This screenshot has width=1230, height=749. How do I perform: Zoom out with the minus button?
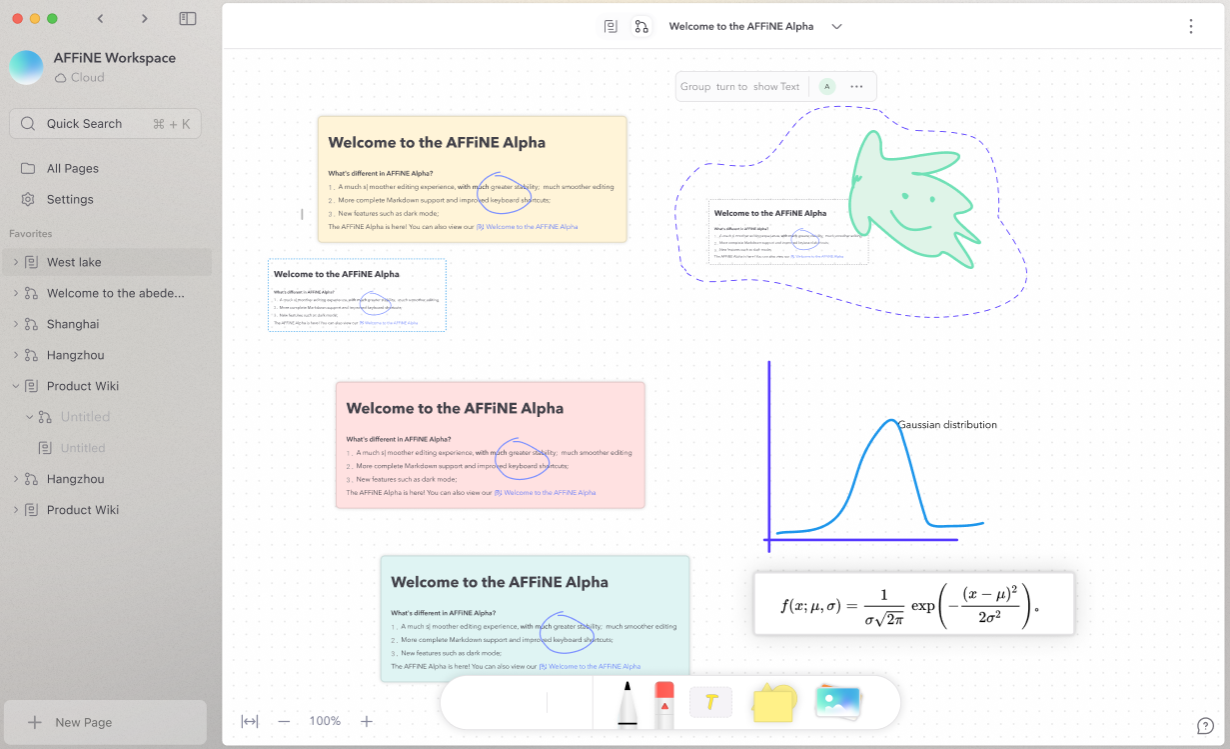[x=284, y=721]
